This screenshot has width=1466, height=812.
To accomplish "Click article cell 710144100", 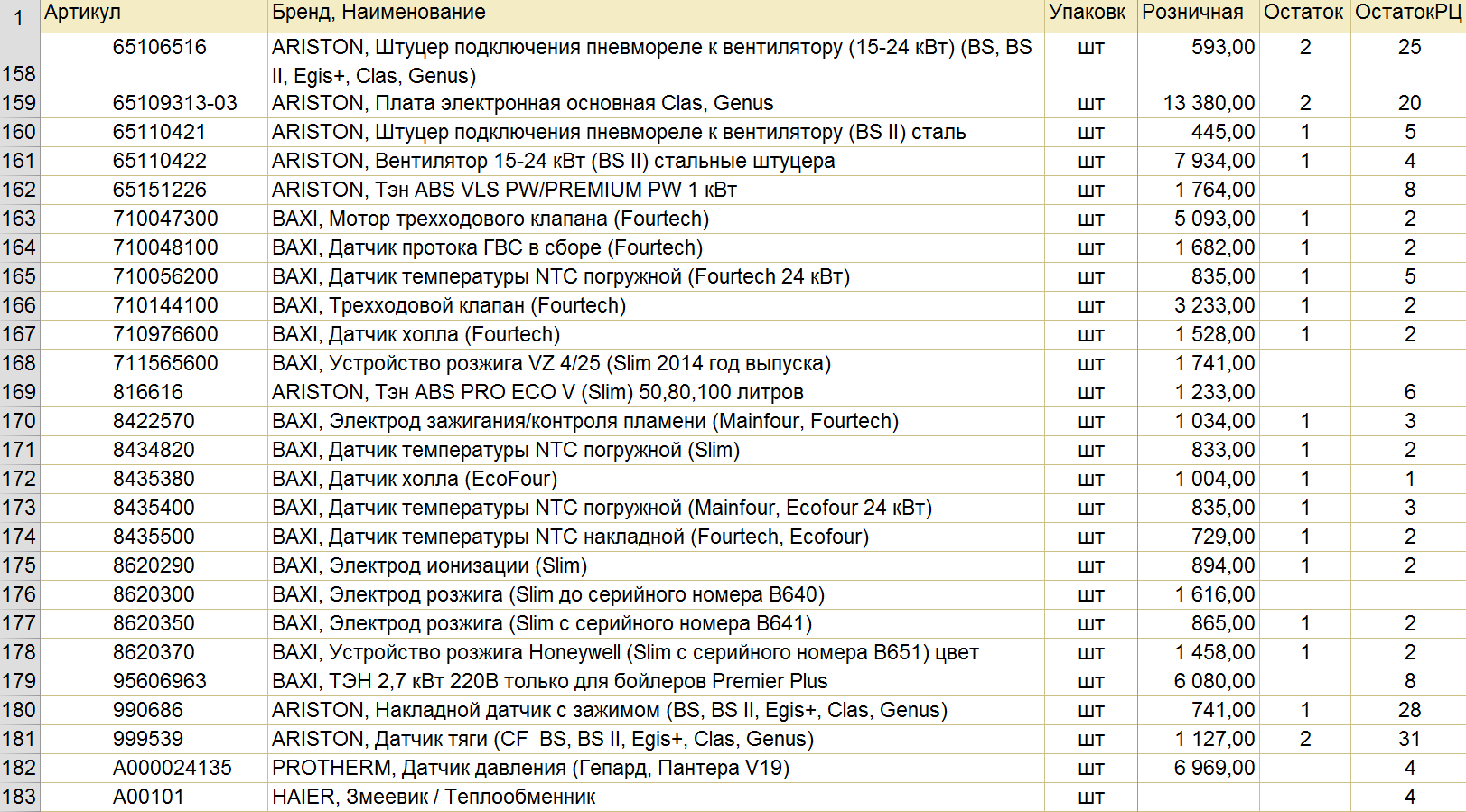I will (154, 305).
